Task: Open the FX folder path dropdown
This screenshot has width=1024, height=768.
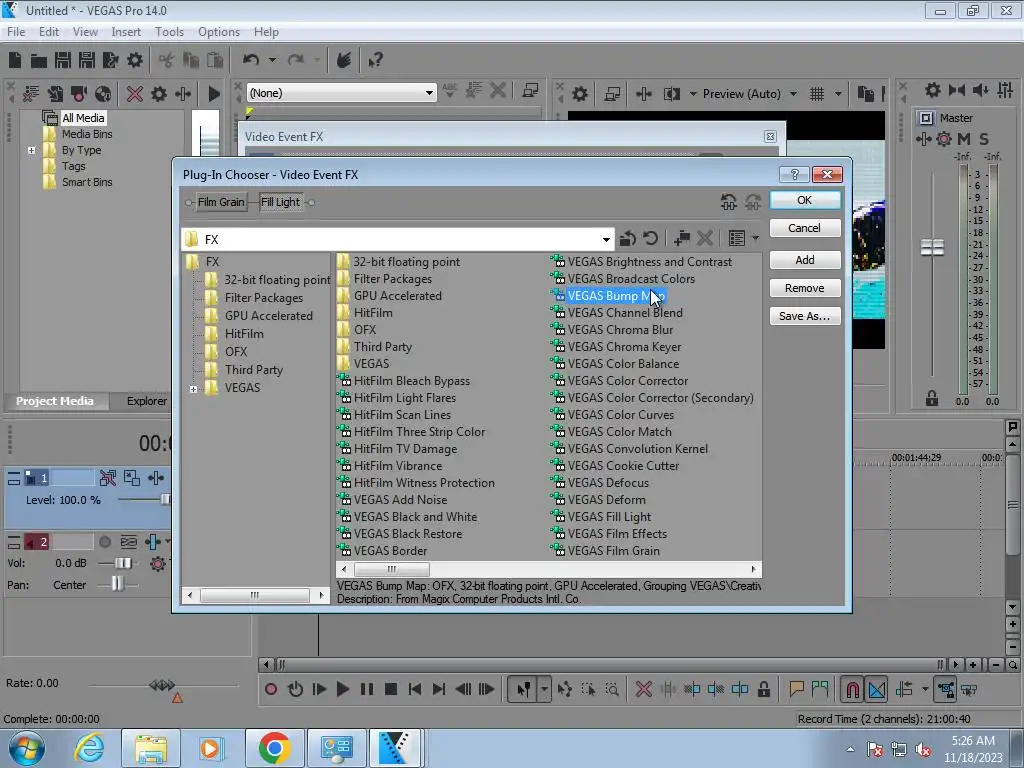Action: [x=606, y=239]
